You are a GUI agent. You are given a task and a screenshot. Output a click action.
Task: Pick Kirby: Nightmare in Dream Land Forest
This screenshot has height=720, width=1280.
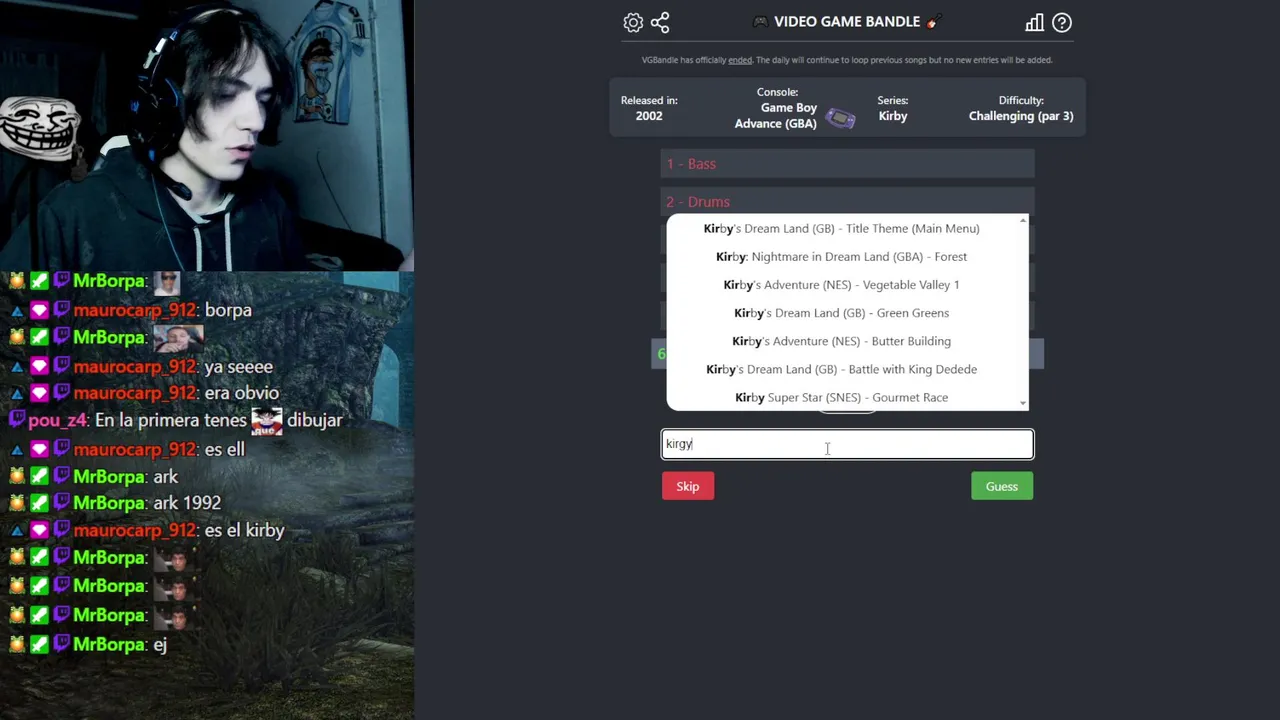point(842,256)
